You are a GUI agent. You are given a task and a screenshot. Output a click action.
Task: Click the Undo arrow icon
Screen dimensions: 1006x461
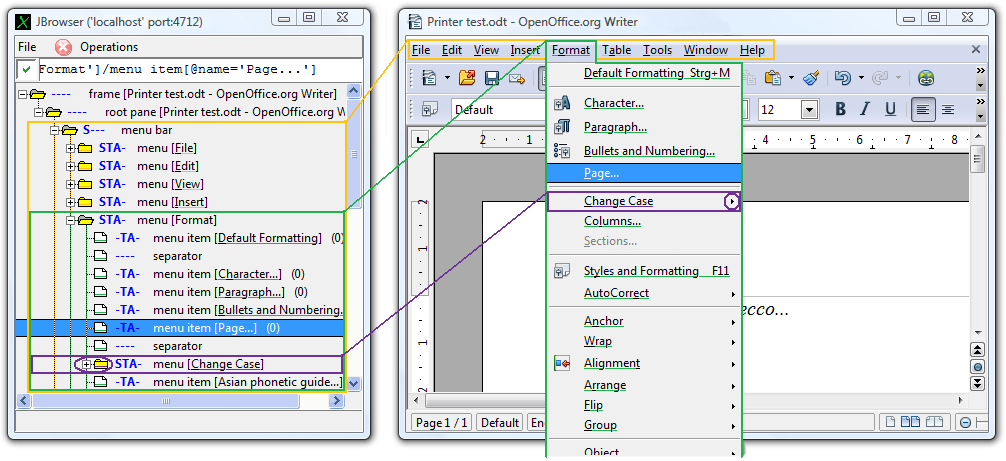point(841,78)
